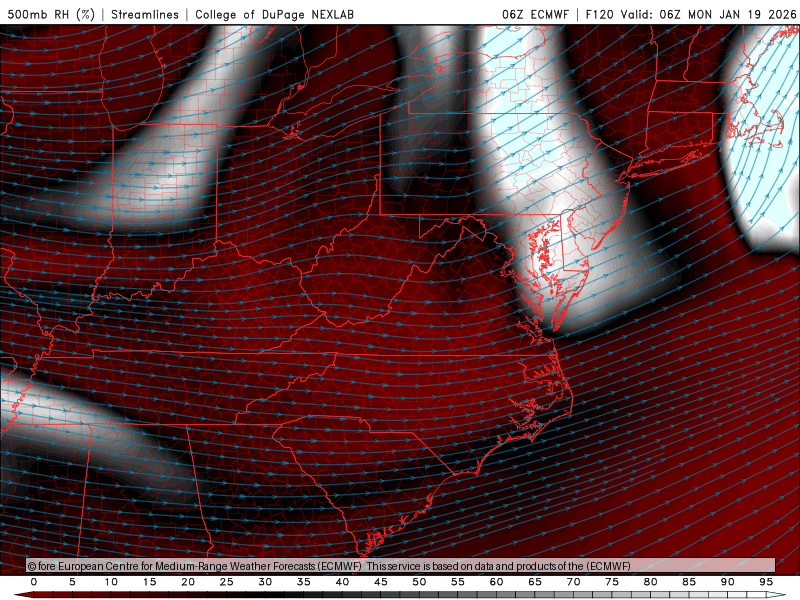800x600 pixels.
Task: Click the '95' value on the RH scale
Action: click(766, 582)
